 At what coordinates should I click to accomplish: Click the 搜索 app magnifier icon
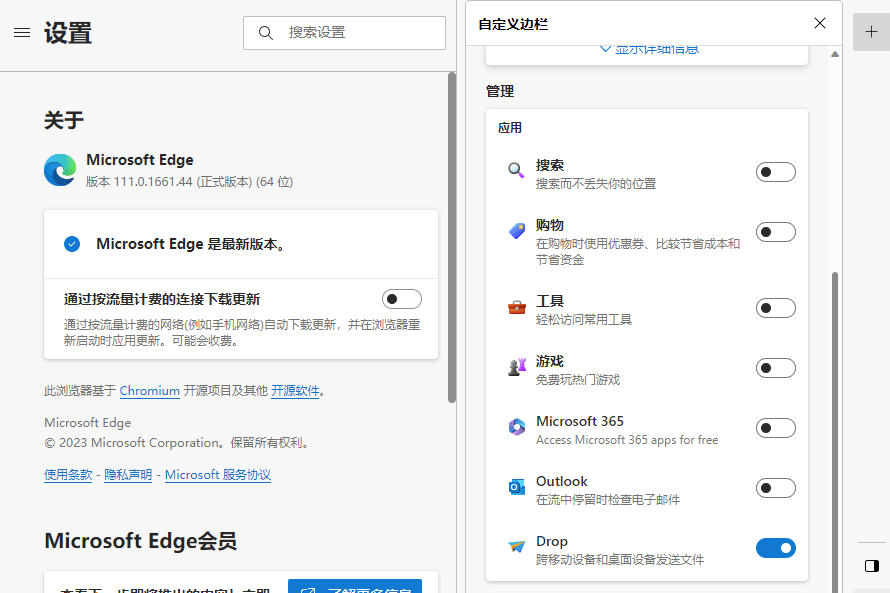tap(516, 170)
